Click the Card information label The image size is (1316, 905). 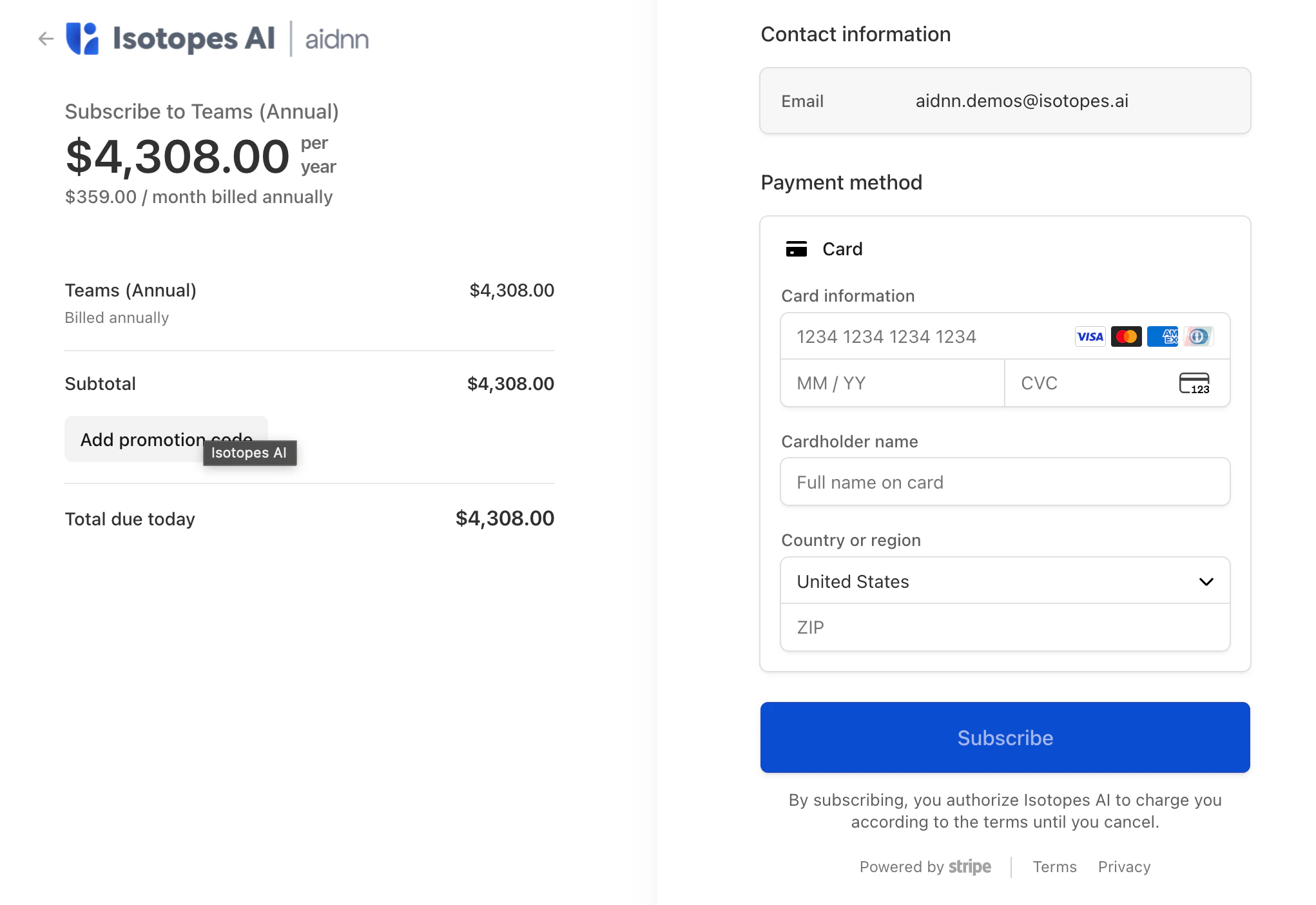pos(847,296)
